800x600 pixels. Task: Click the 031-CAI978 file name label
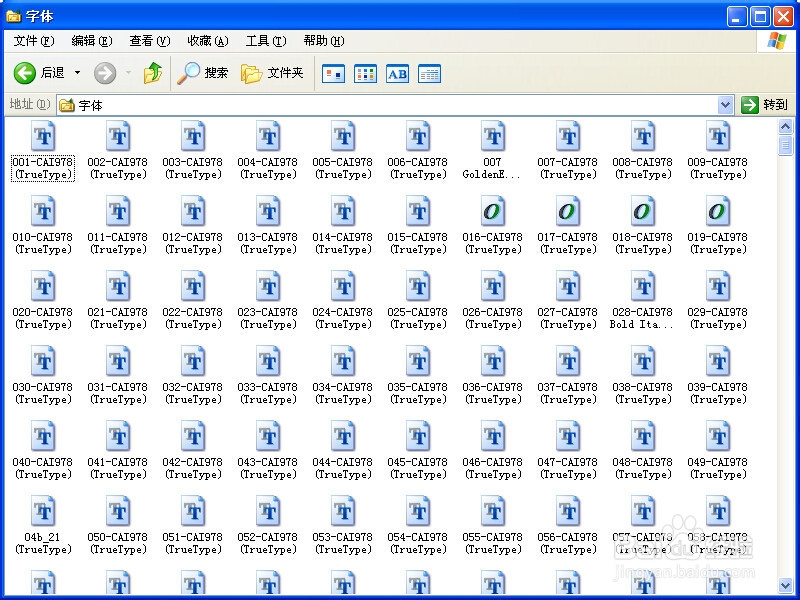pyautogui.click(x=118, y=393)
